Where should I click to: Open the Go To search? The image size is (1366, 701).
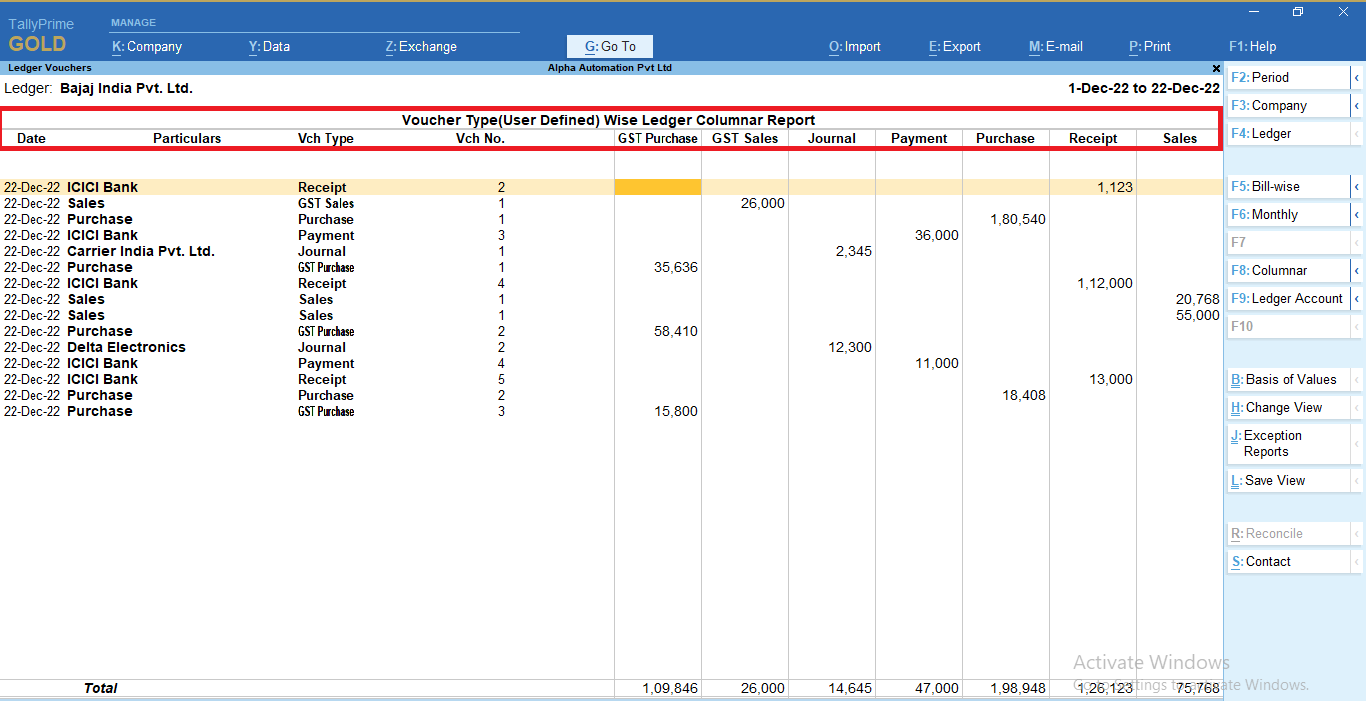click(609, 46)
